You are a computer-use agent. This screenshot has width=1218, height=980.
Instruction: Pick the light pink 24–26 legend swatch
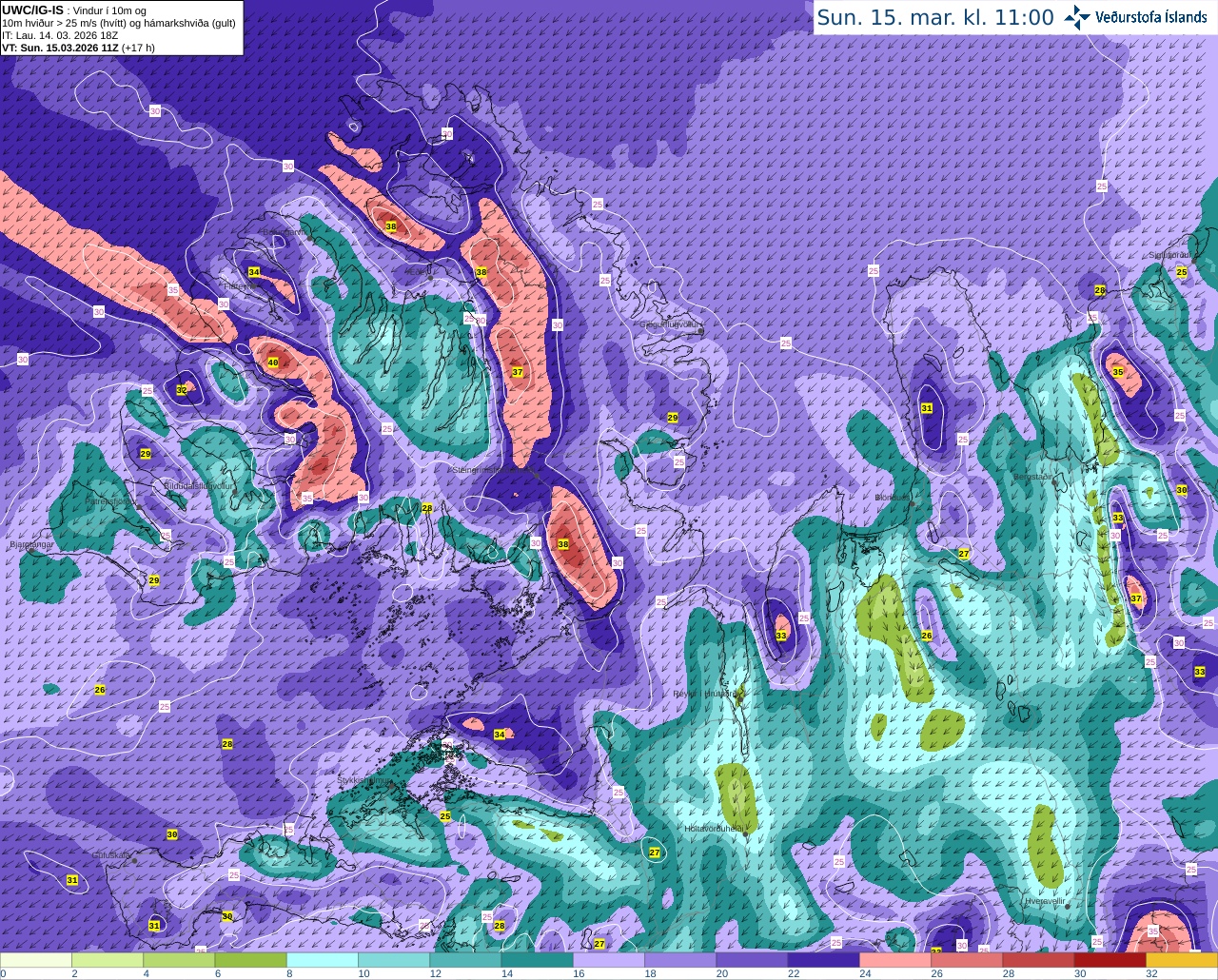click(895, 960)
